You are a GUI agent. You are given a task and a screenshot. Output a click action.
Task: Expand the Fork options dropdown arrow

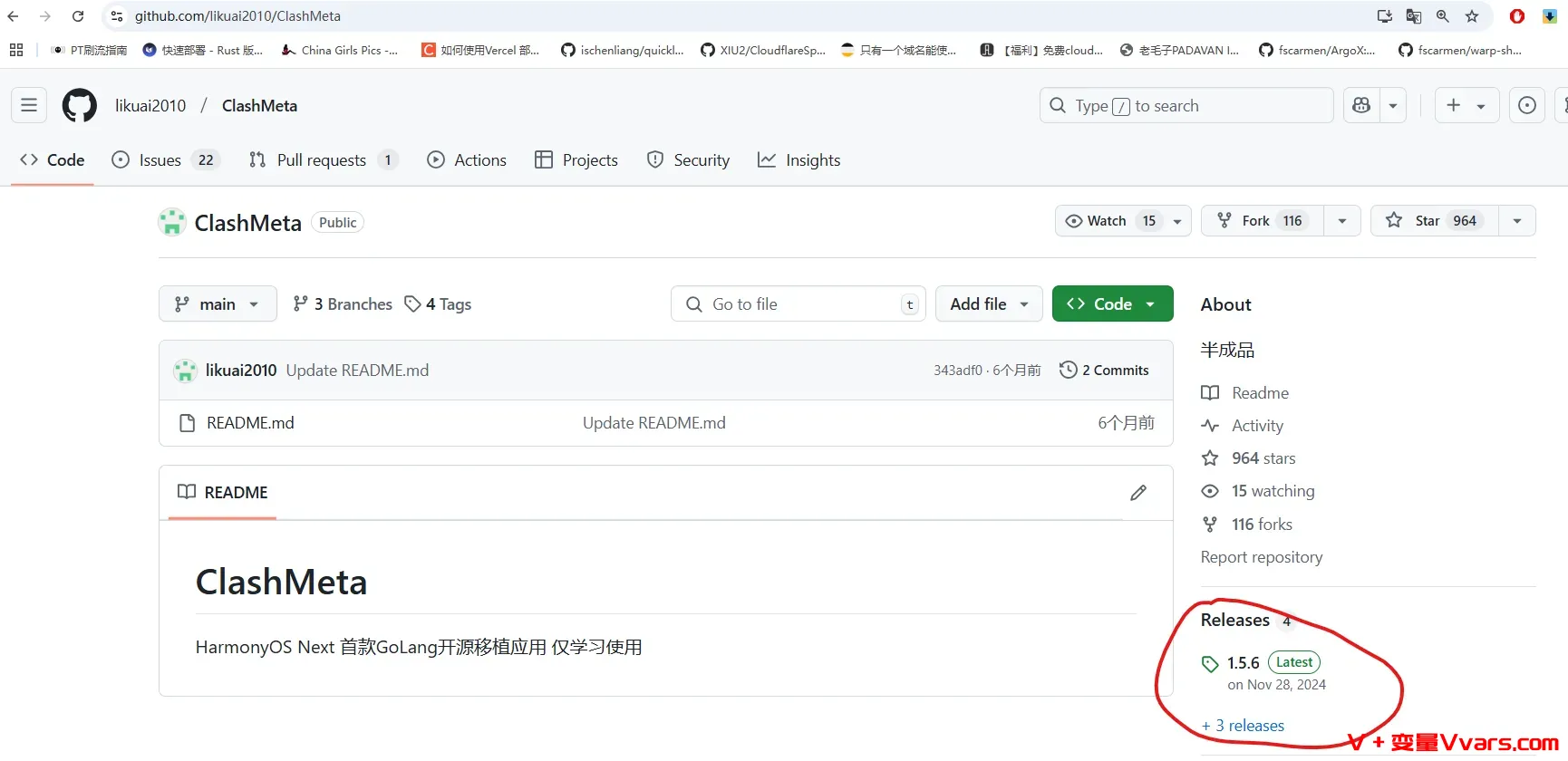pos(1342,221)
